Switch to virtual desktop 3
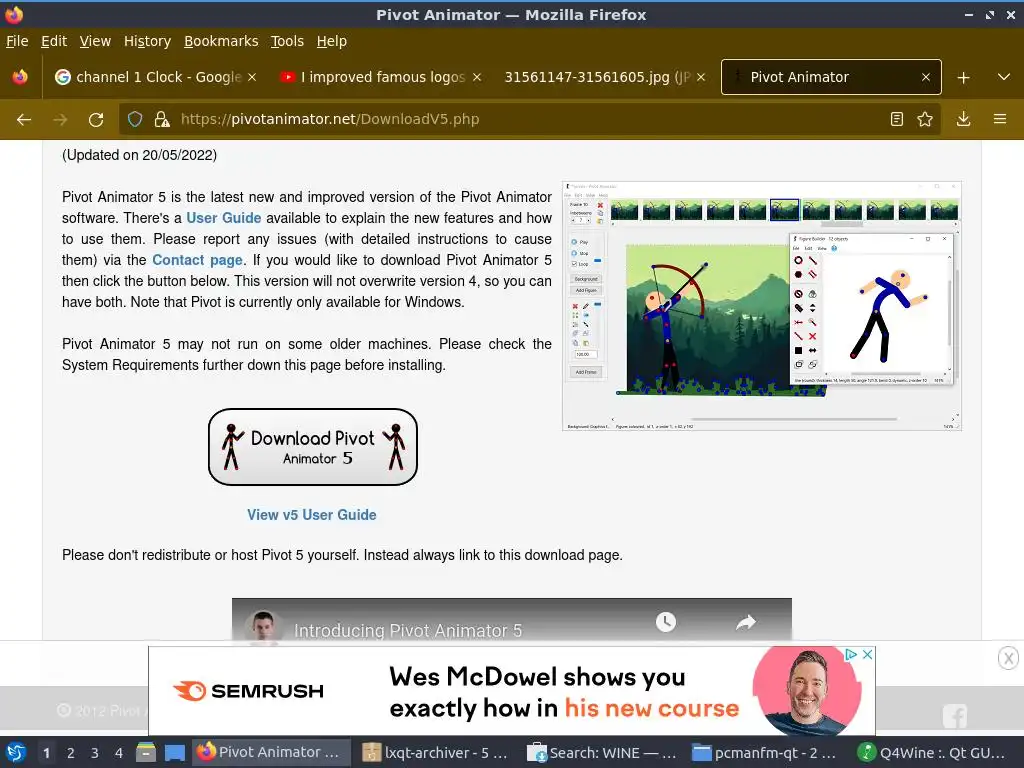This screenshot has height=768, width=1024. 95,752
